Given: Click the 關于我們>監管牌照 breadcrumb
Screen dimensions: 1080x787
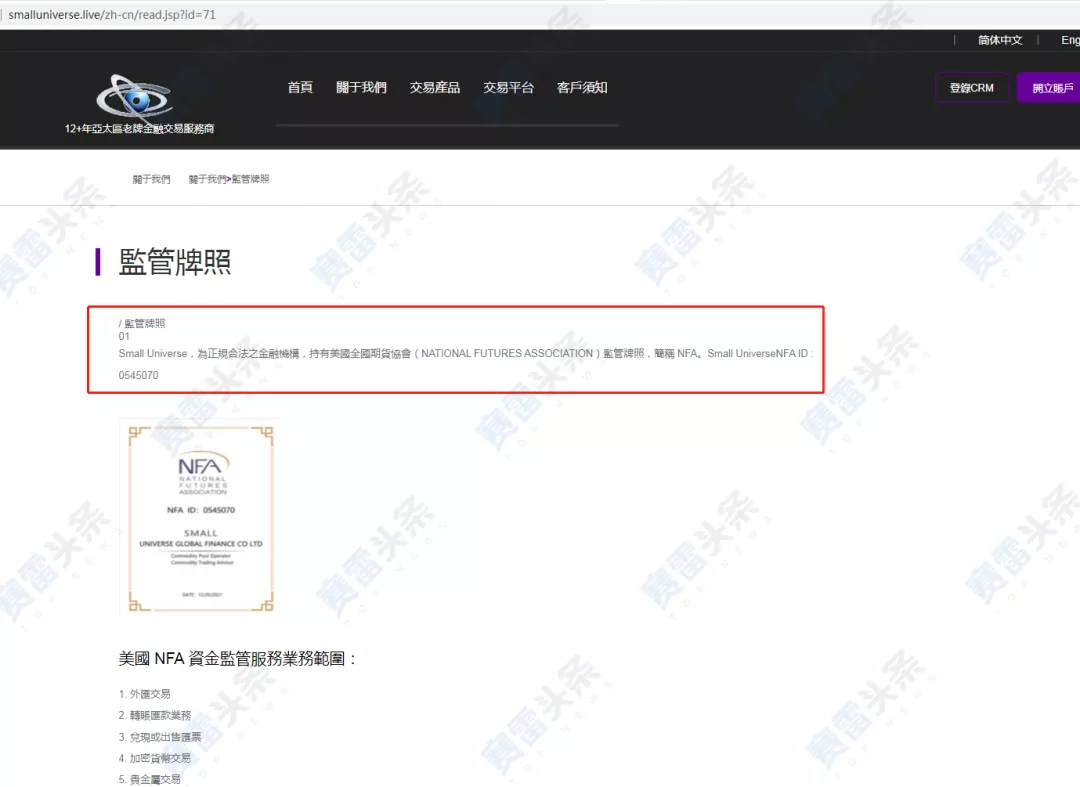Looking at the screenshot, I should click(x=229, y=179).
